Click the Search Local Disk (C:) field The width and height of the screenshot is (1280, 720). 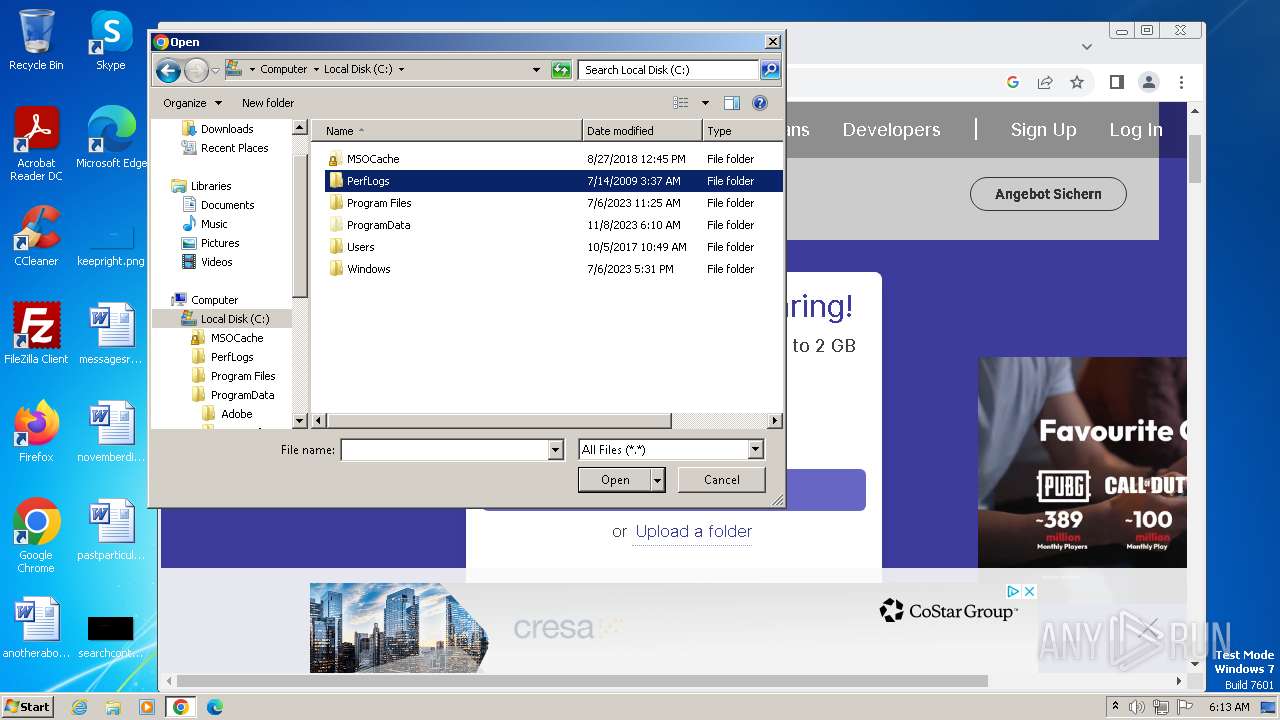point(669,70)
